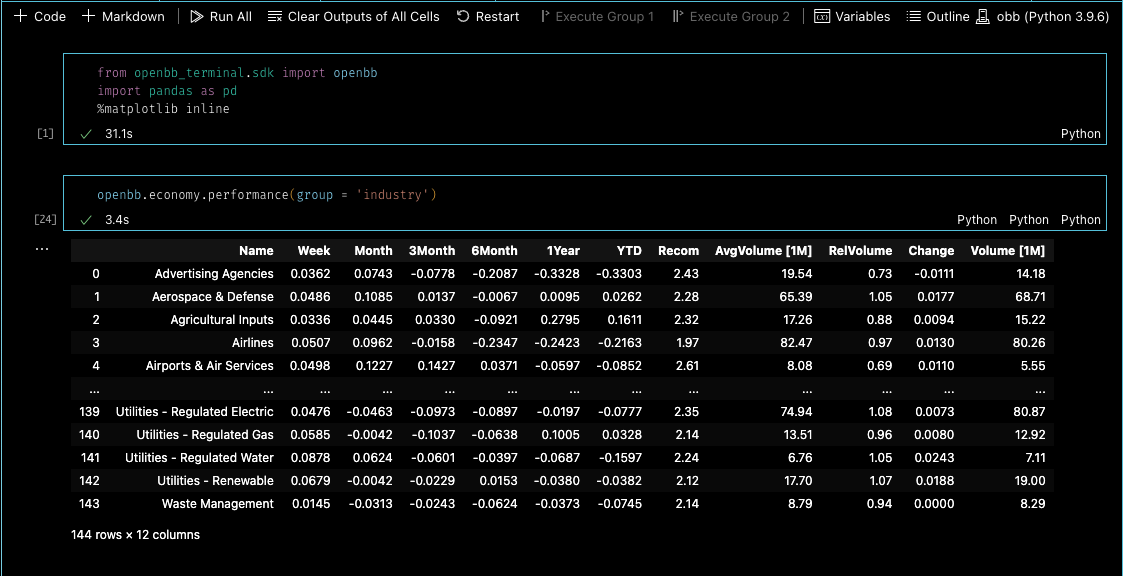Select Utilities - Regulated Gas cell

[205, 434]
